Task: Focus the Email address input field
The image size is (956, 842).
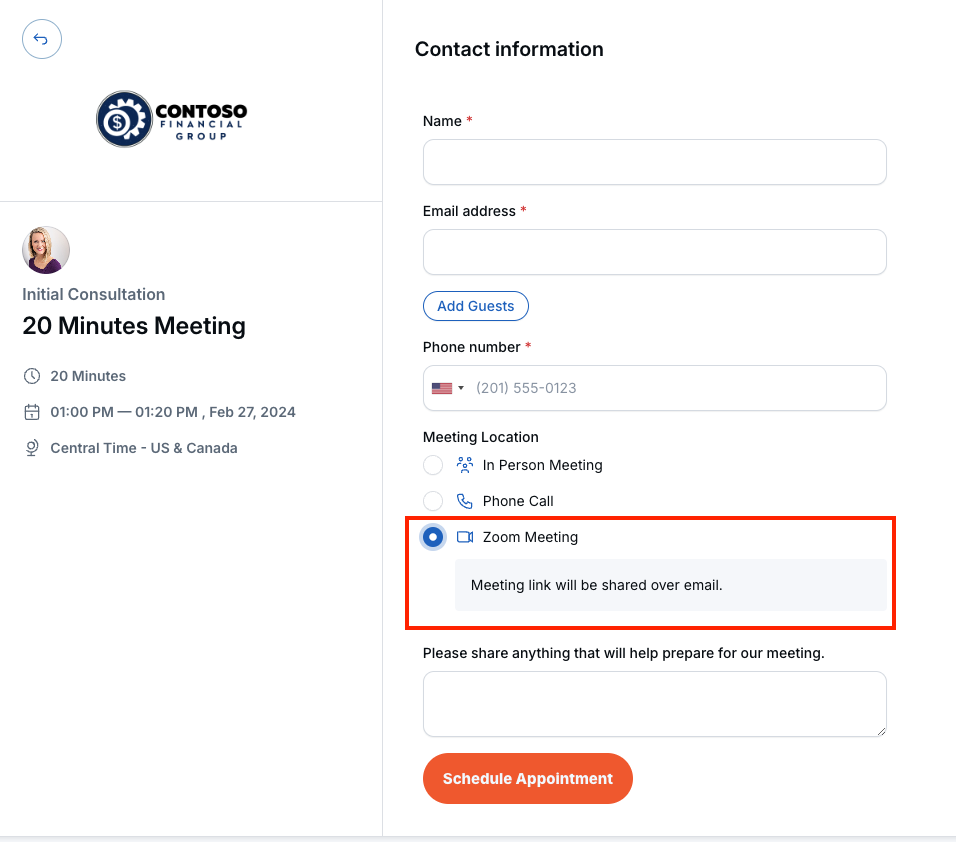Action: tap(654, 252)
